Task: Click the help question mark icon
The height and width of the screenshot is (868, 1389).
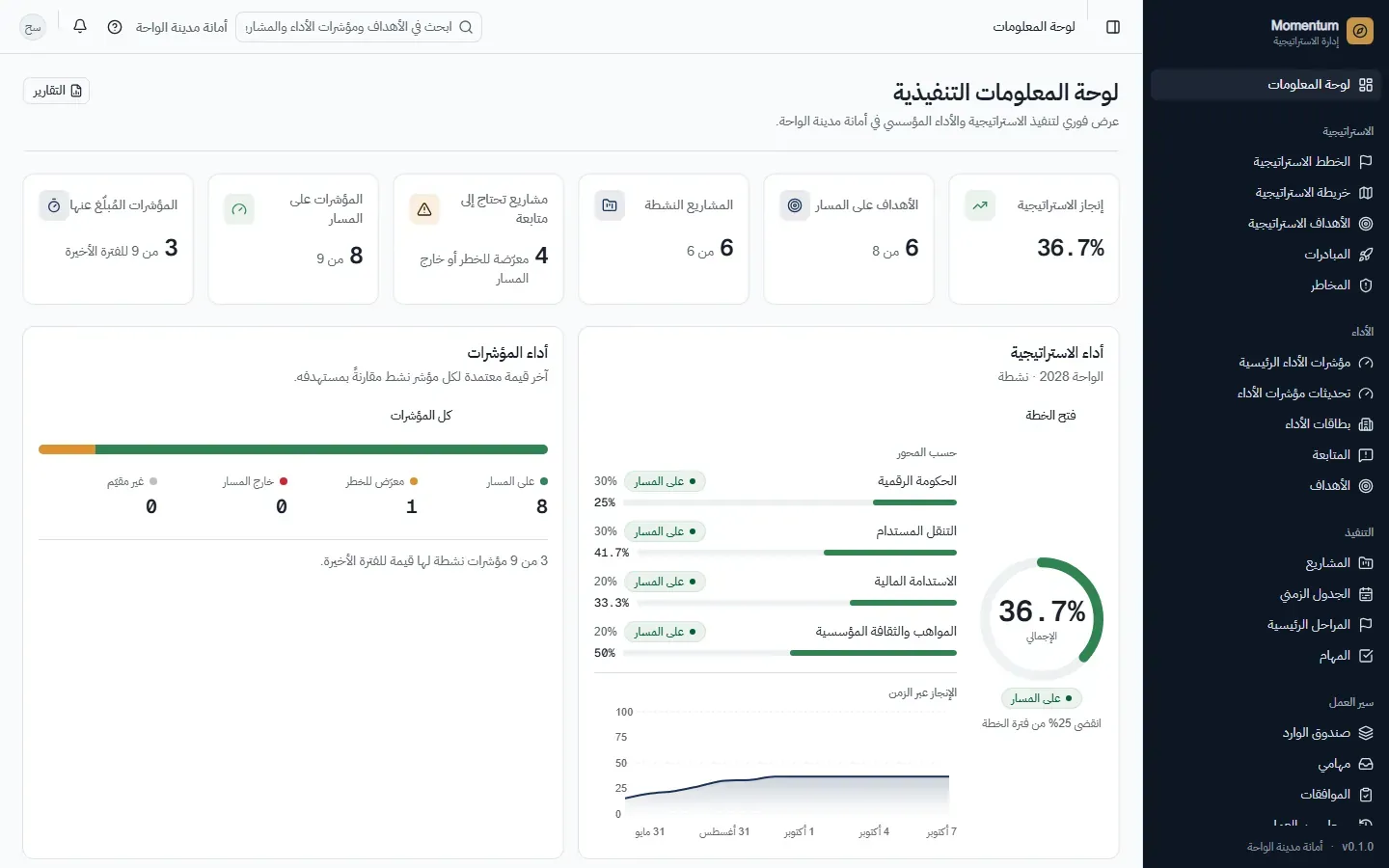Action: [115, 27]
